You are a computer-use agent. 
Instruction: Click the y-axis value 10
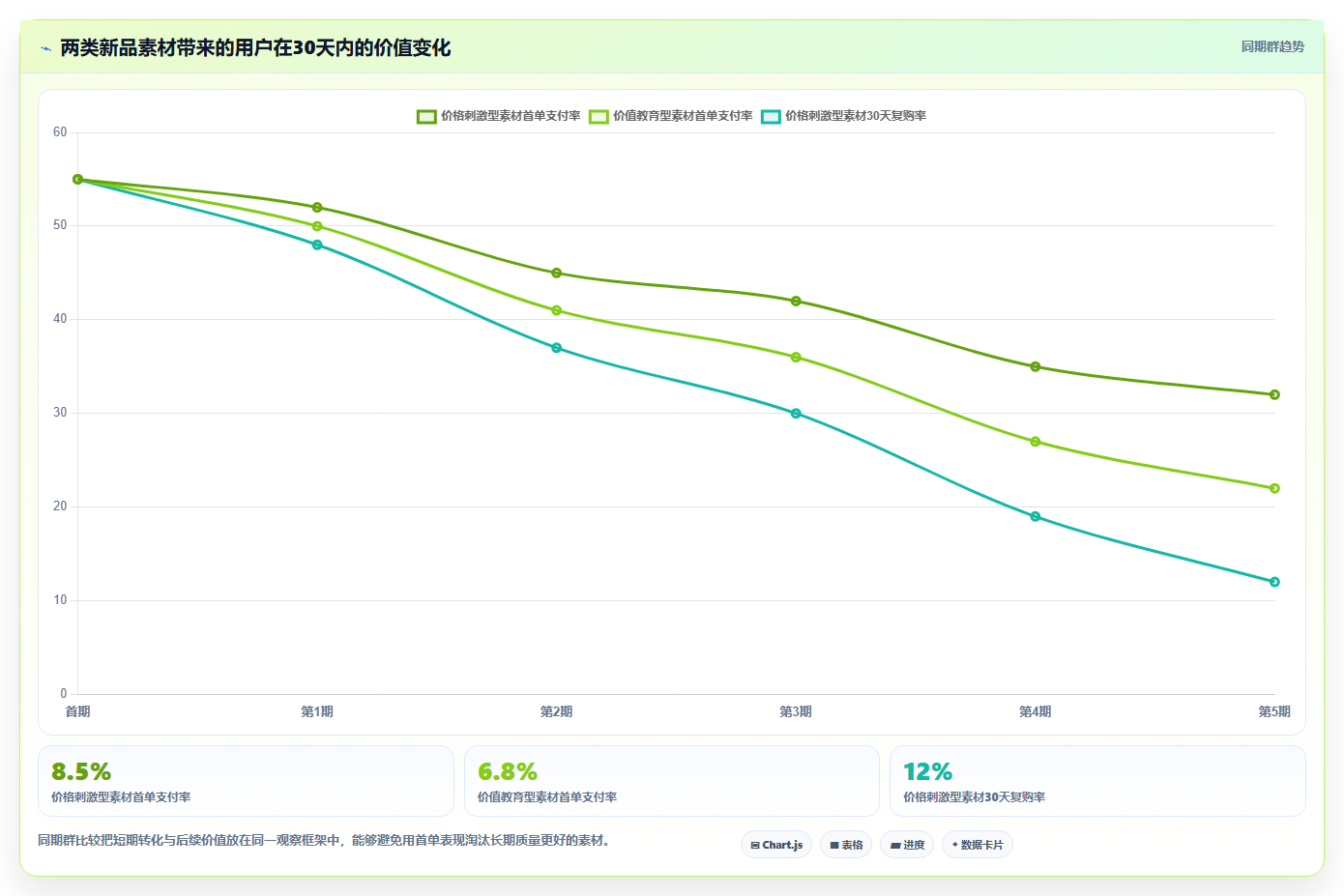(x=60, y=600)
